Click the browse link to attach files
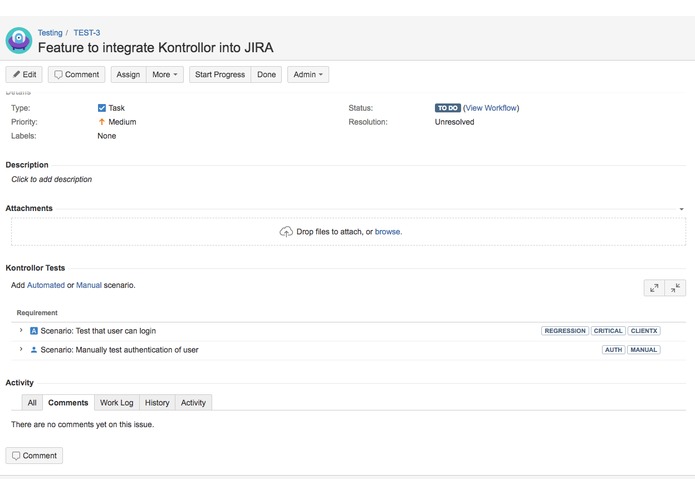The image size is (695, 494). (388, 232)
